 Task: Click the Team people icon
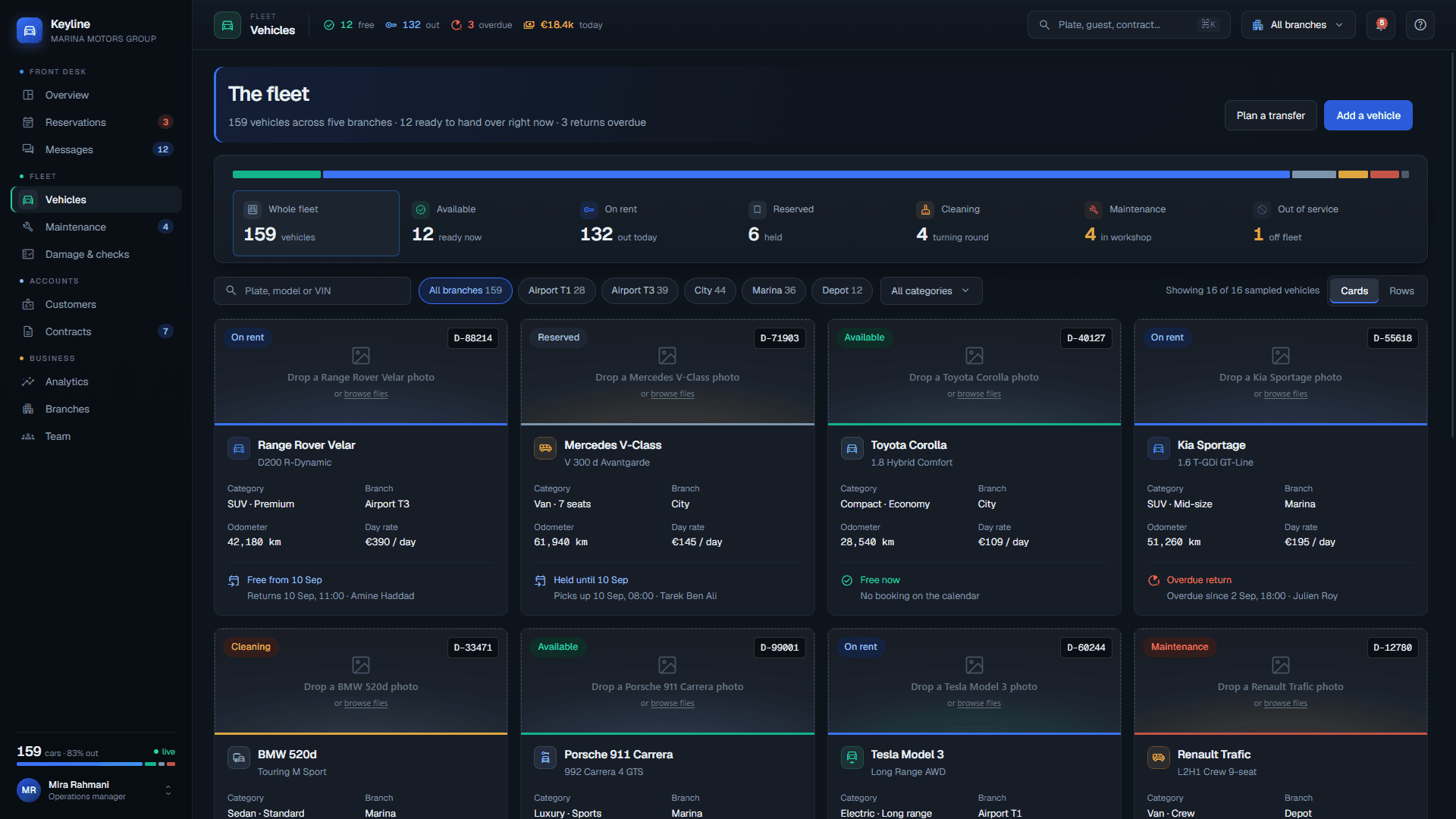(x=28, y=436)
